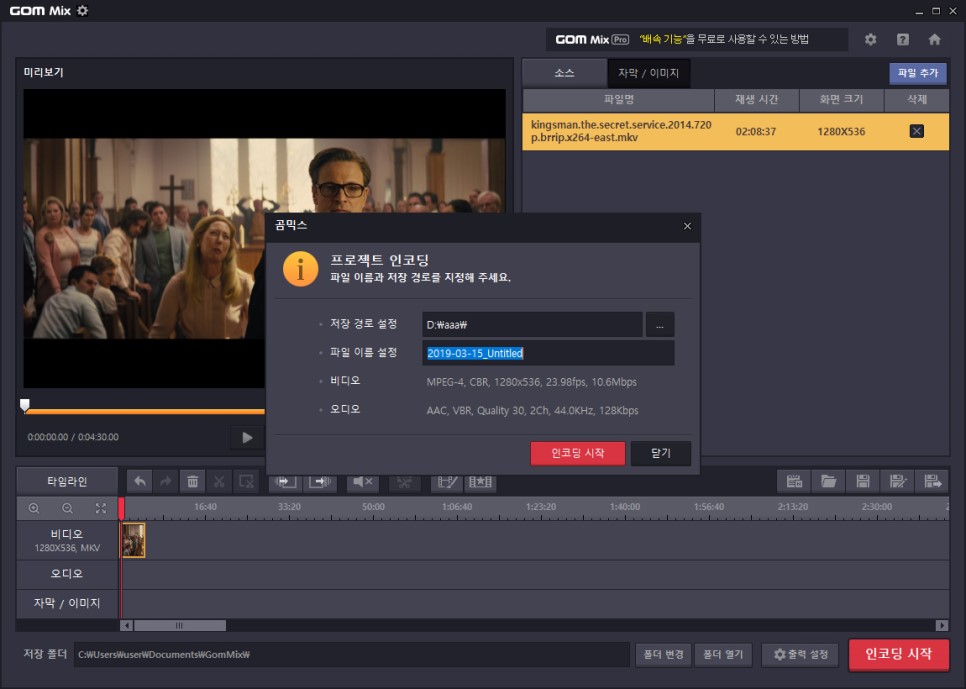The image size is (966, 689).
Task: Select the video clip thumbnail on timeline
Action: (133, 540)
